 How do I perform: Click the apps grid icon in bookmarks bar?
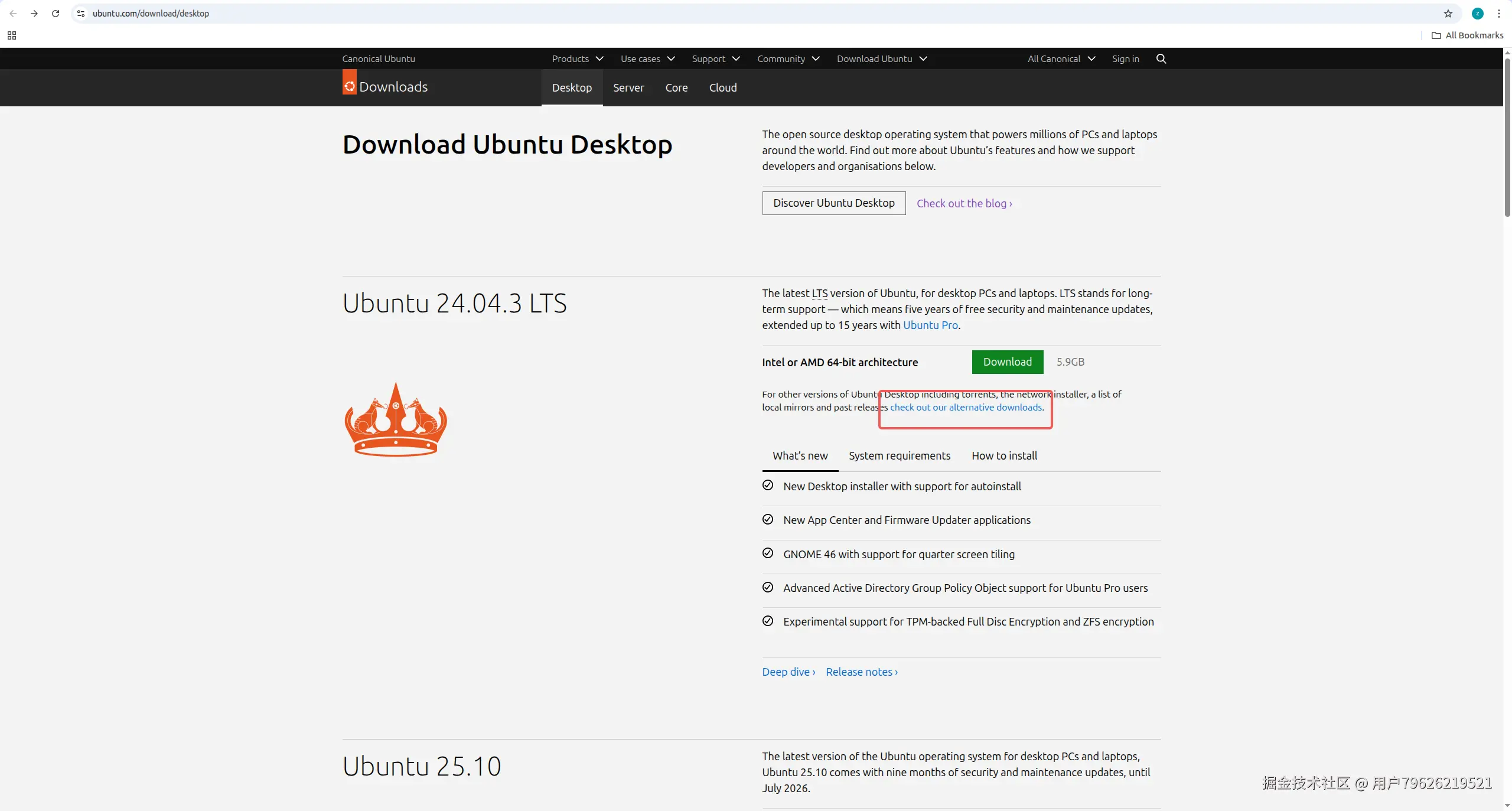[12, 35]
